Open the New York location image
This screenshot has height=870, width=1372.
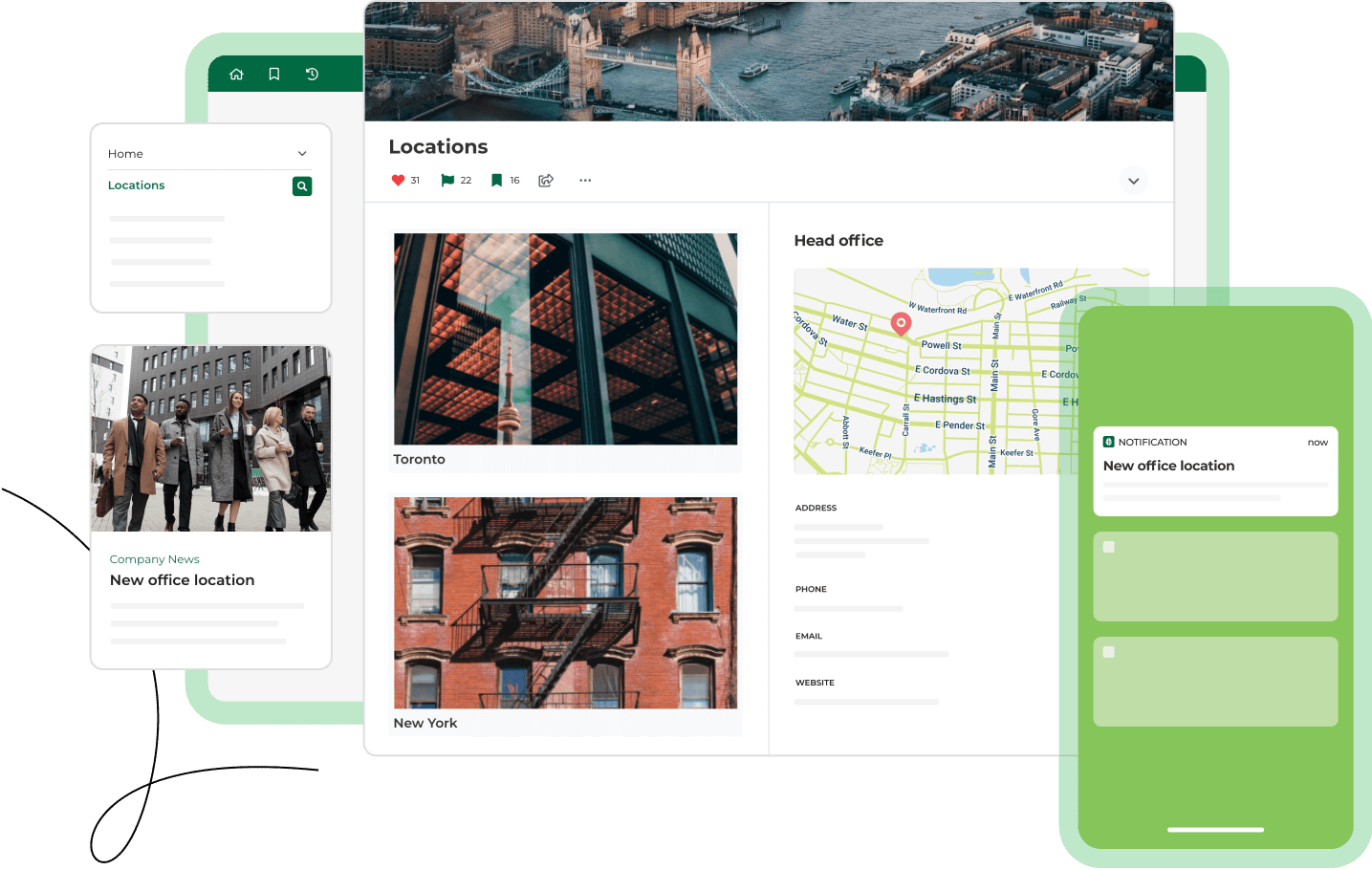565,602
